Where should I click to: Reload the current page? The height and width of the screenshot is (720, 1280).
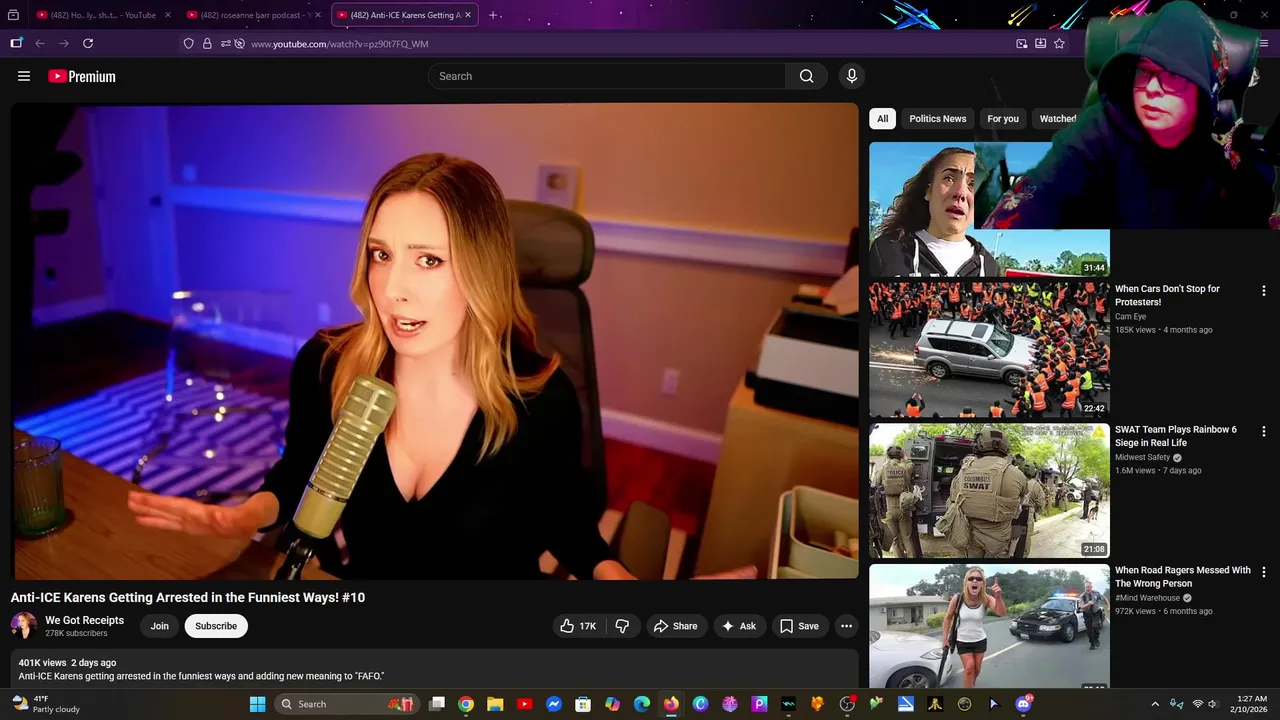[88, 44]
